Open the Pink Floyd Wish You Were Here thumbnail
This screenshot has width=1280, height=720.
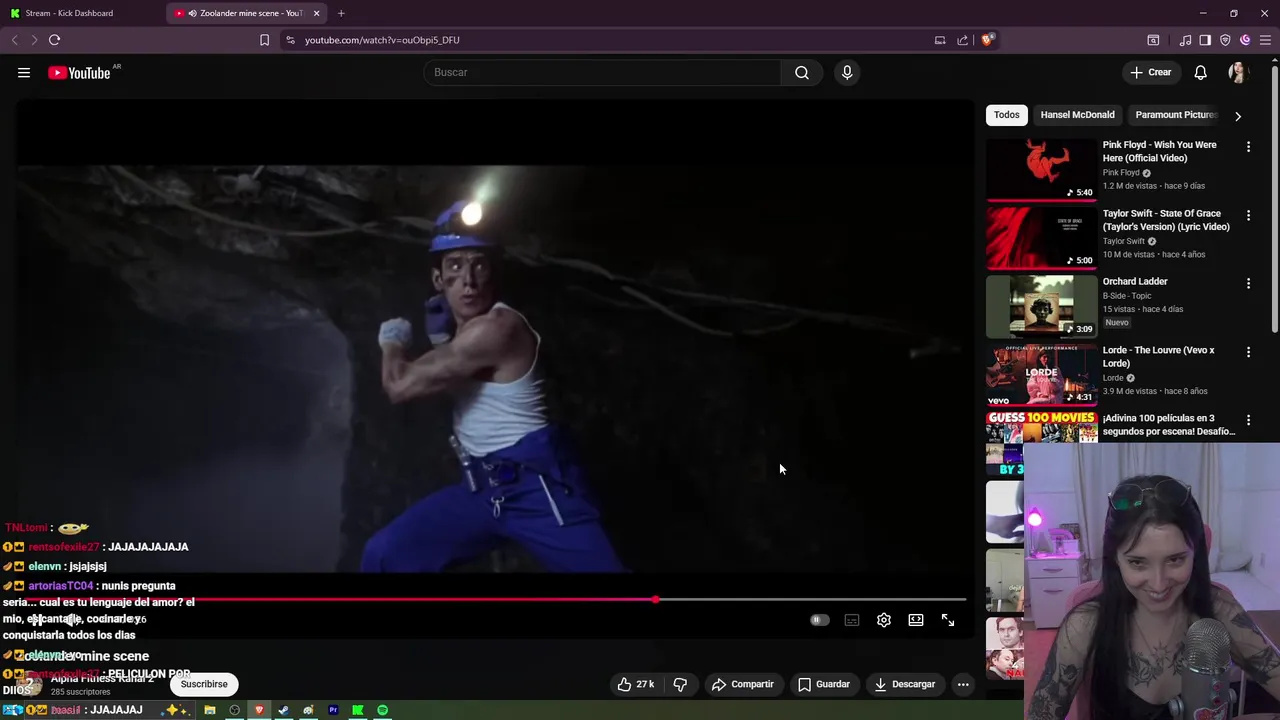coord(1041,169)
